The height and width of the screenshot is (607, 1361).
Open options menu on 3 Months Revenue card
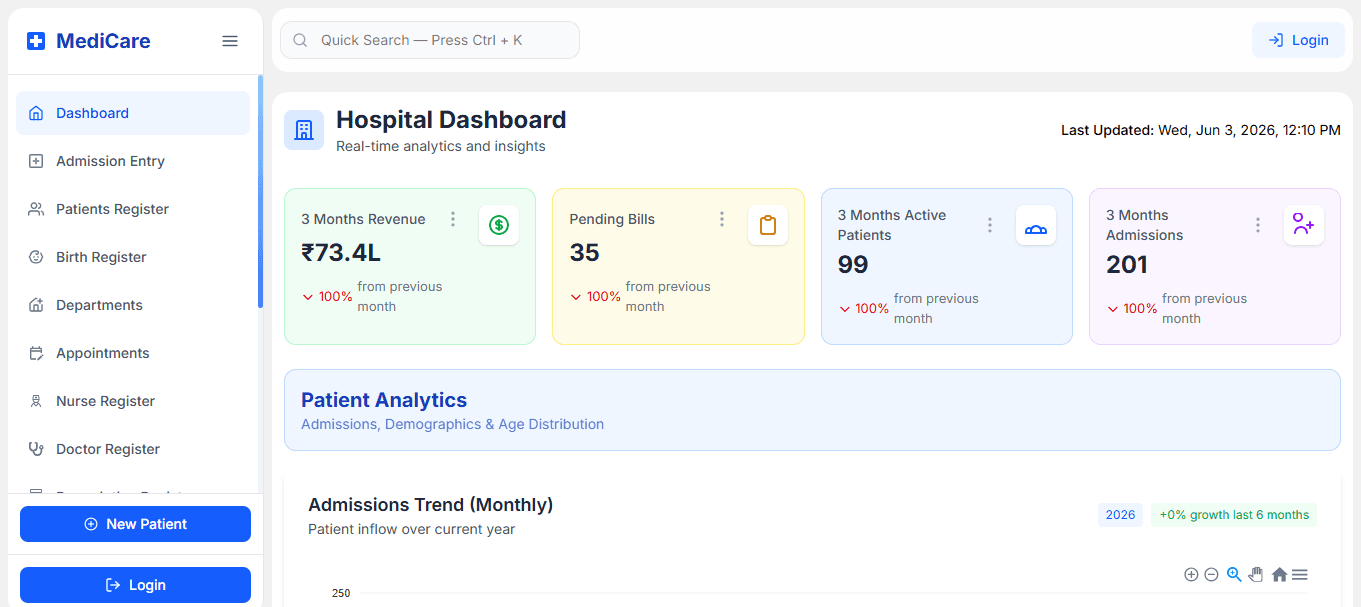coord(453,219)
